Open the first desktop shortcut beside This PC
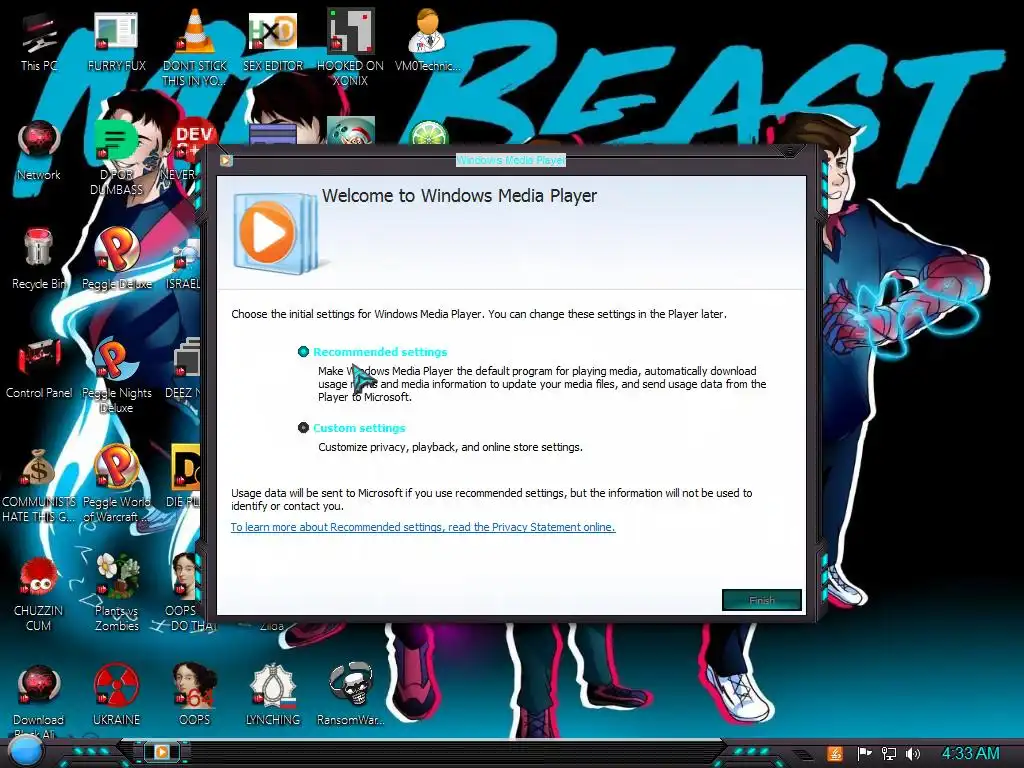This screenshot has height=768, width=1024. pos(117,43)
